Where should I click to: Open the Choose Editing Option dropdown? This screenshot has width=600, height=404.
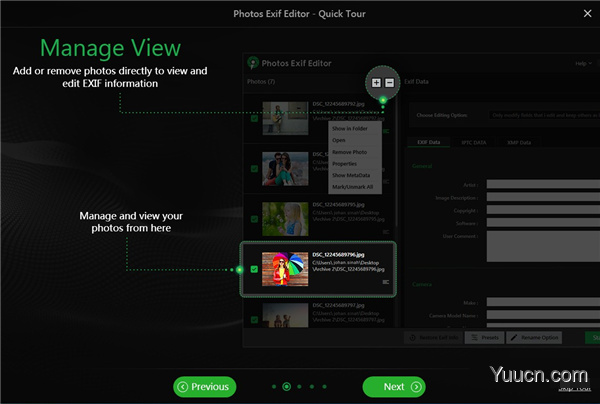click(x=544, y=115)
